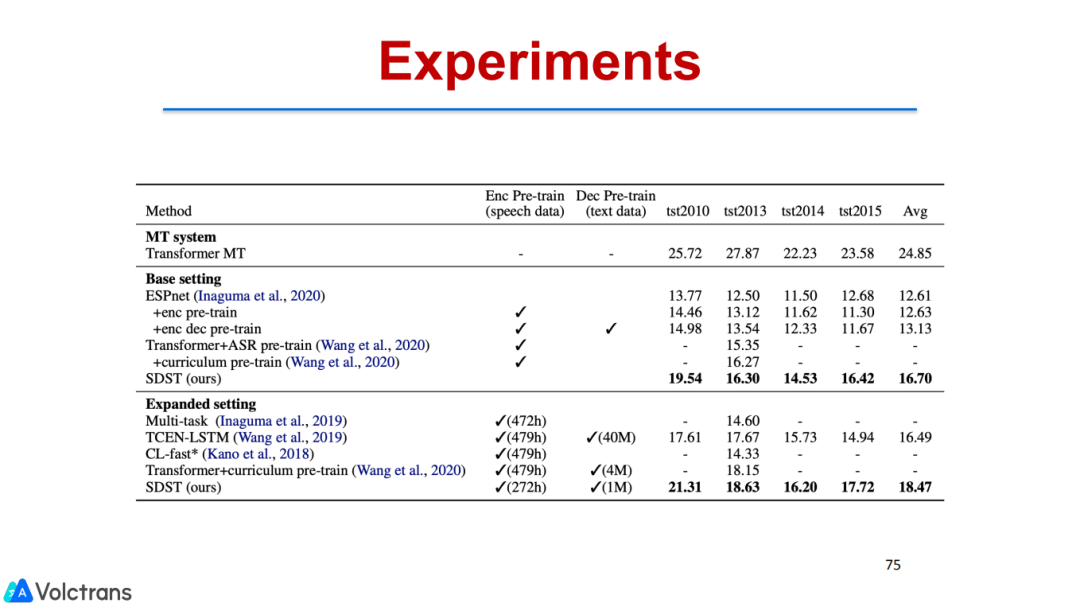Viewport: 1080px width, 607px height.
Task: Click the 13.77 tst2010 value for ESPnet
Action: [x=685, y=296]
